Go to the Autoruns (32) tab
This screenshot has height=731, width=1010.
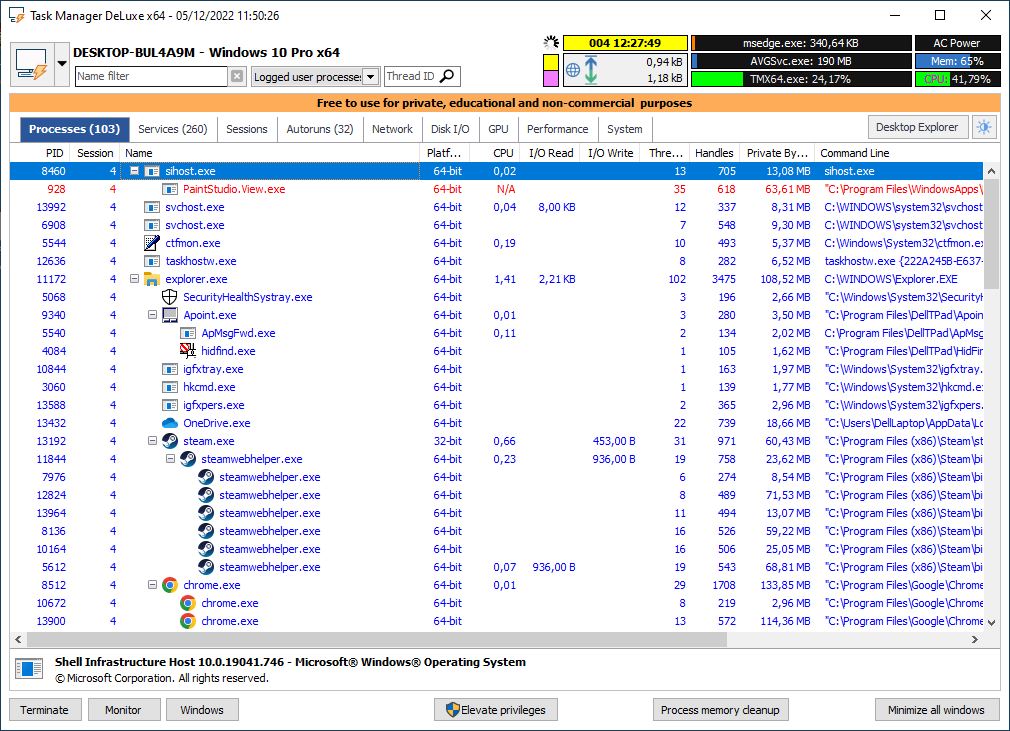click(x=320, y=129)
